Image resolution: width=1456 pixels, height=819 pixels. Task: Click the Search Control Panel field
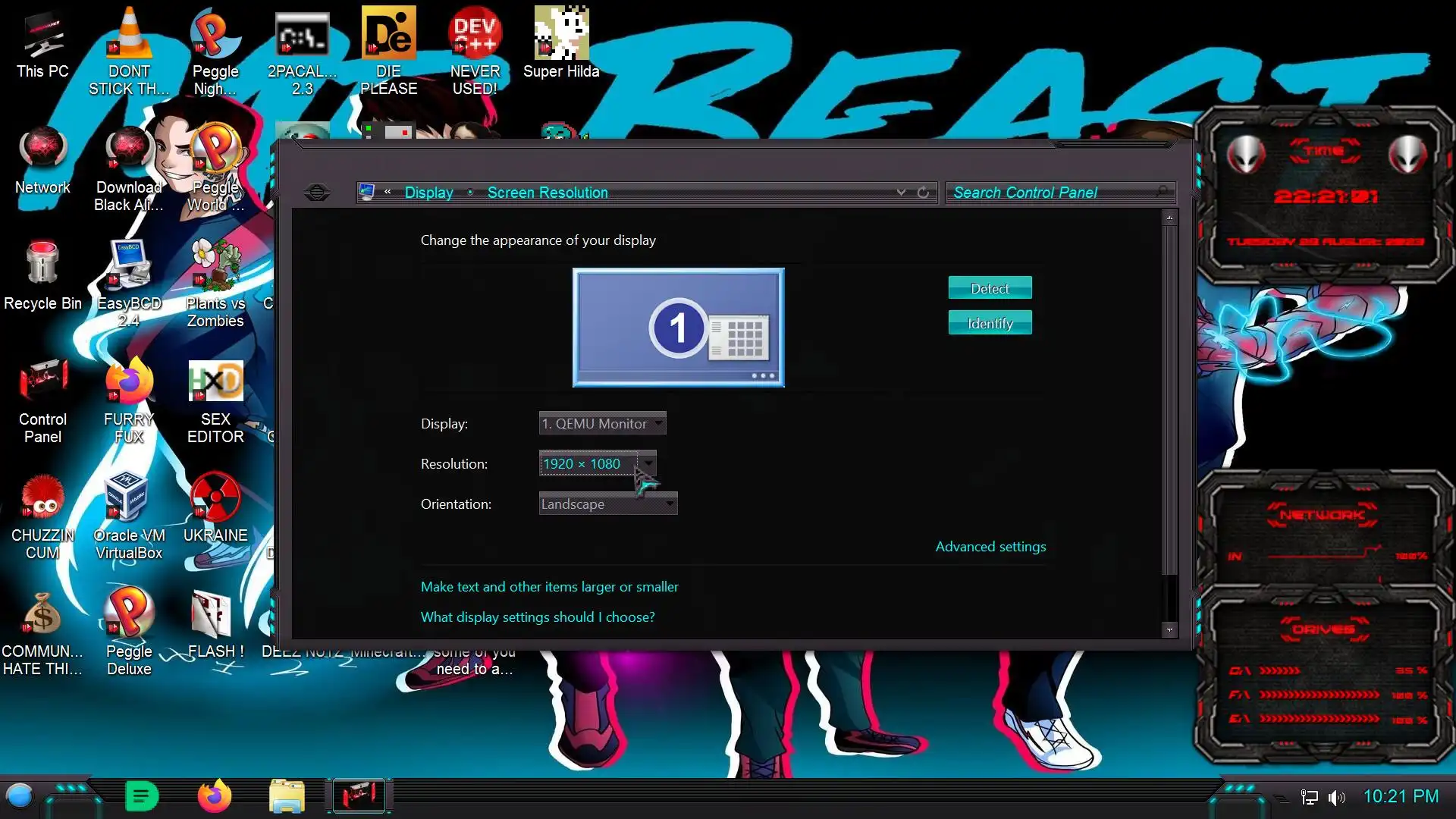(1054, 193)
